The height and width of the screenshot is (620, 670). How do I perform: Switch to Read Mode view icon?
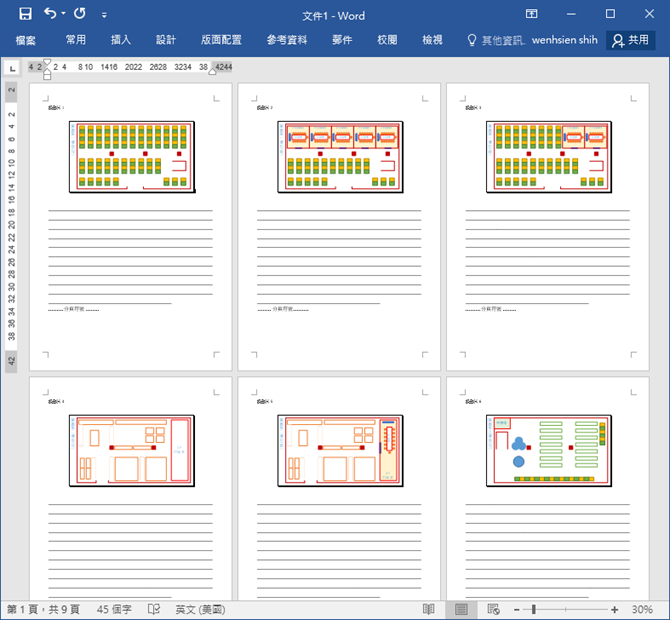tap(429, 609)
